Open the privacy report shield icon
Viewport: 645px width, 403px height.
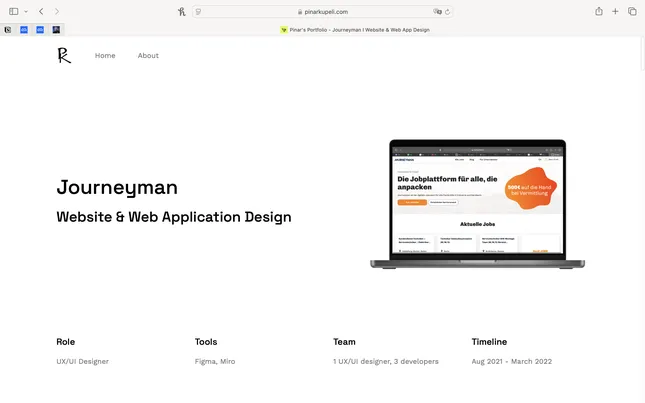[198, 12]
